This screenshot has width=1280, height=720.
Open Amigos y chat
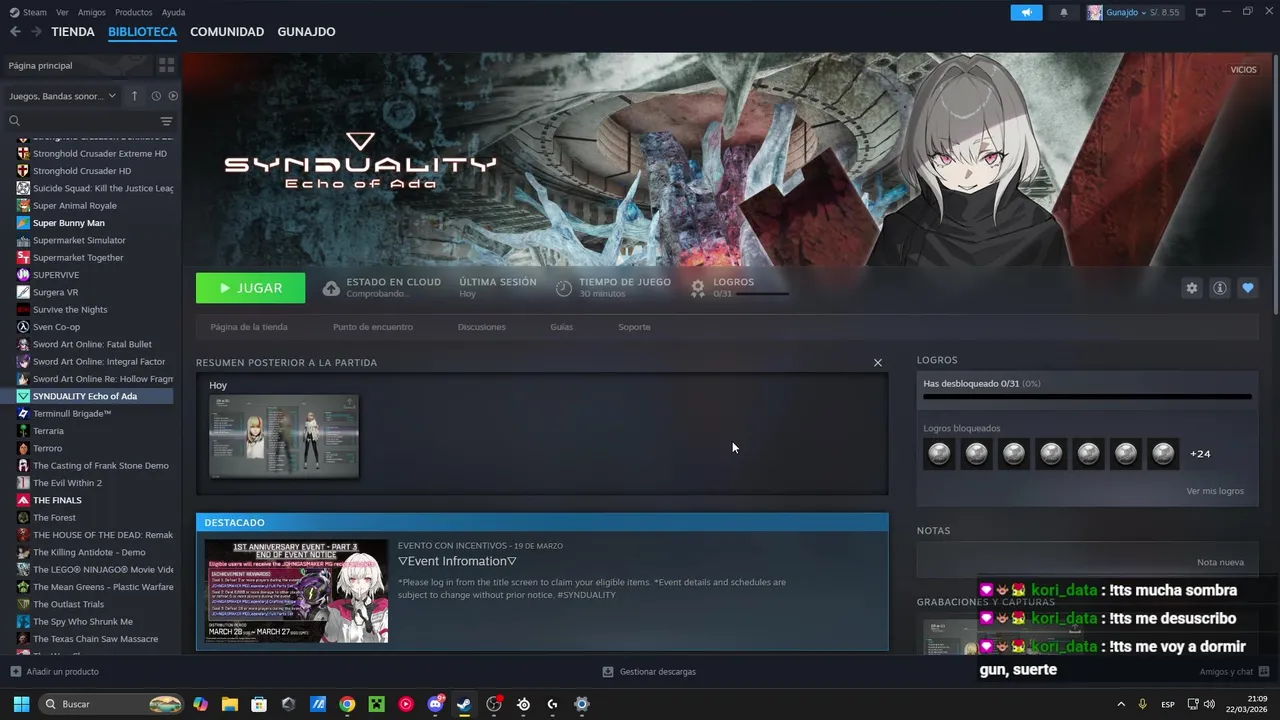point(1234,672)
